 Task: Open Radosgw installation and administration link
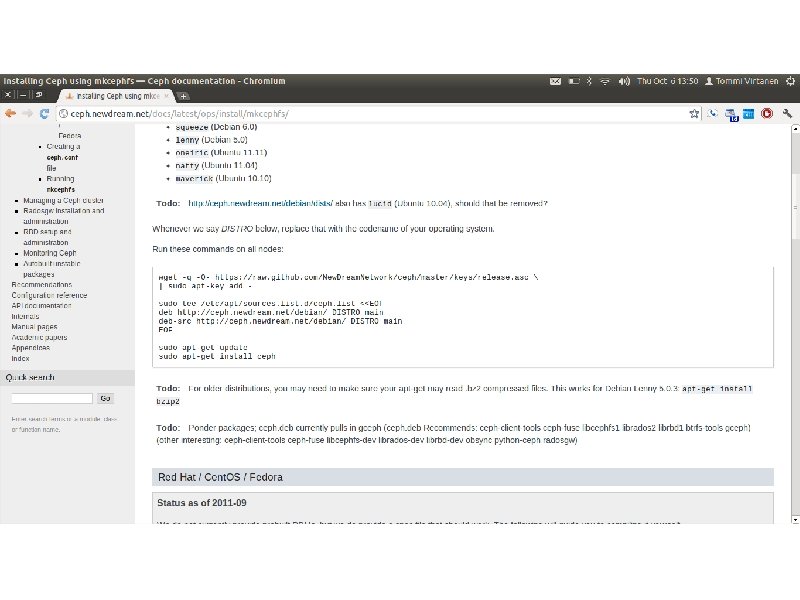click(64, 216)
